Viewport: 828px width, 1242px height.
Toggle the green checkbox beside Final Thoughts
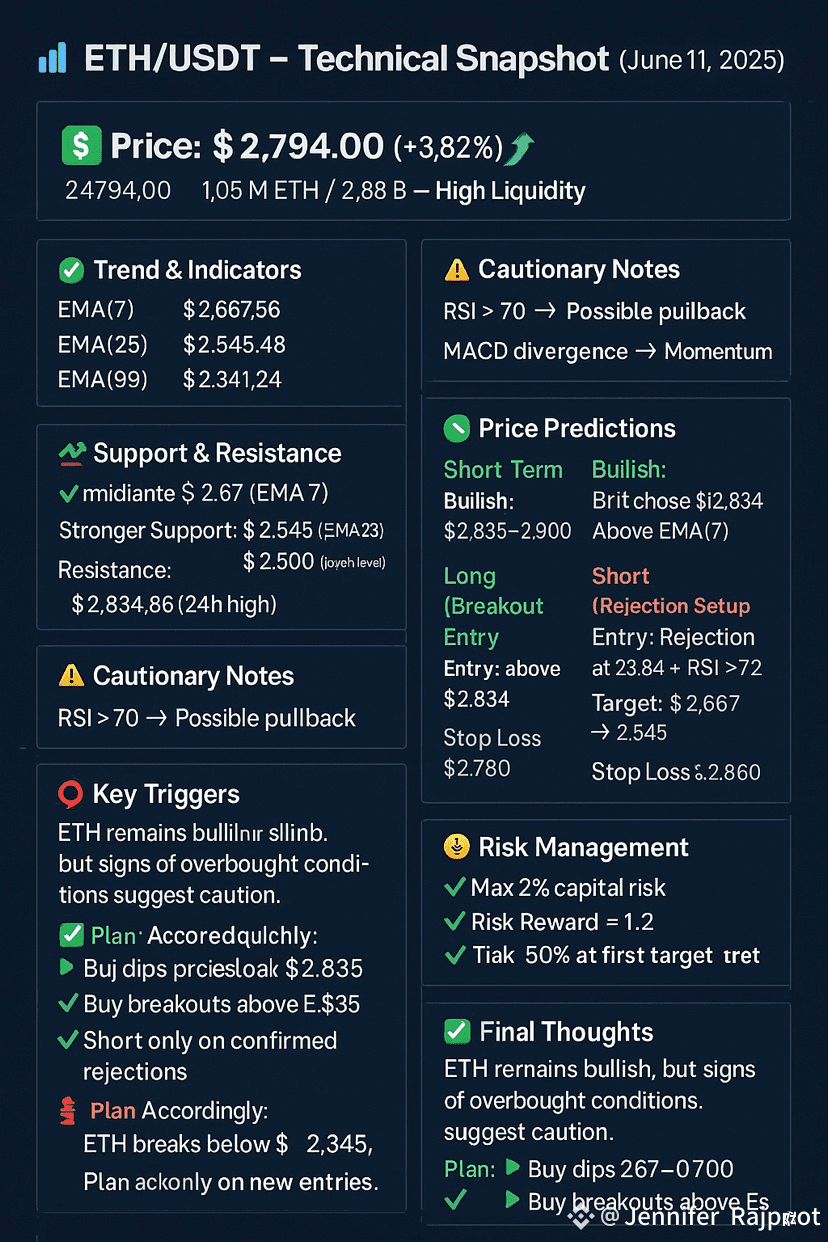point(456,1032)
